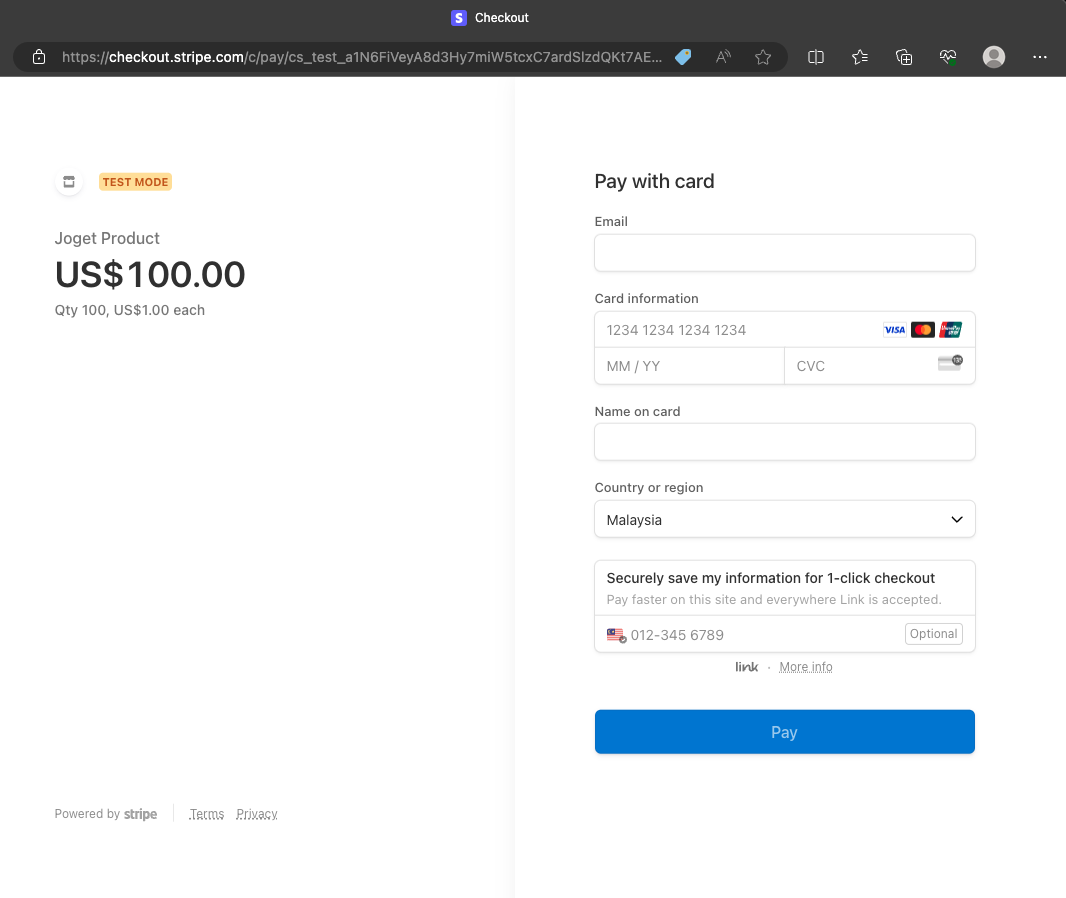The height and width of the screenshot is (898, 1066).
Task: Select the Checkout browser tab
Action: click(x=490, y=18)
